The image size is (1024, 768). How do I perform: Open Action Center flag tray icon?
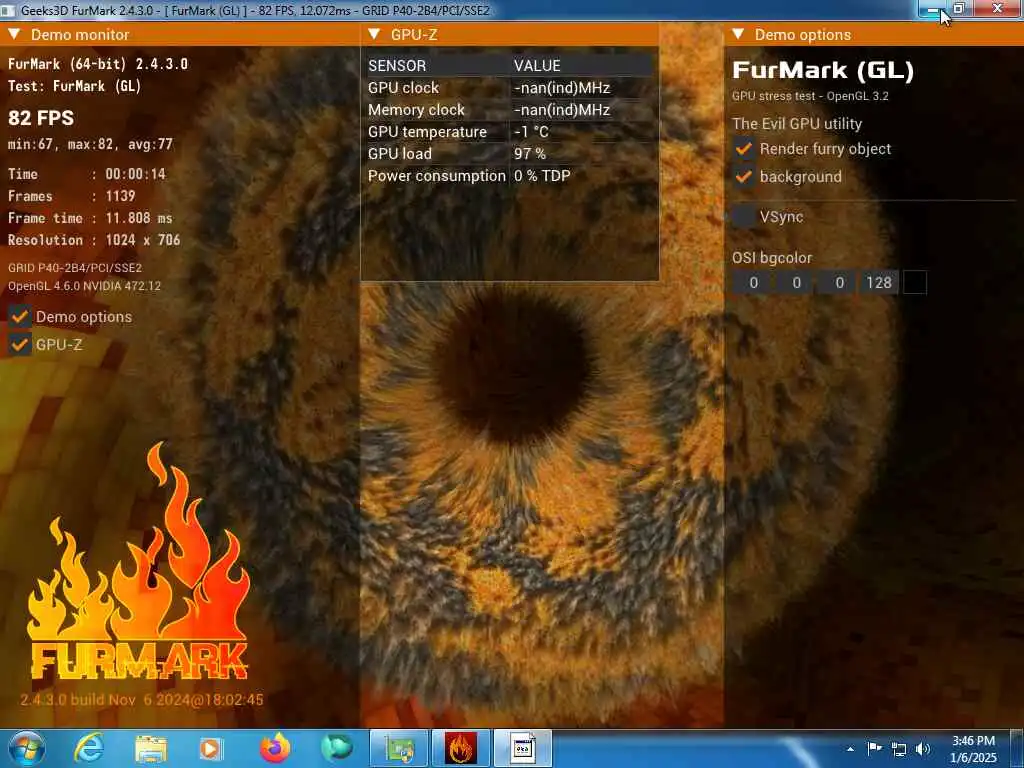coord(874,749)
